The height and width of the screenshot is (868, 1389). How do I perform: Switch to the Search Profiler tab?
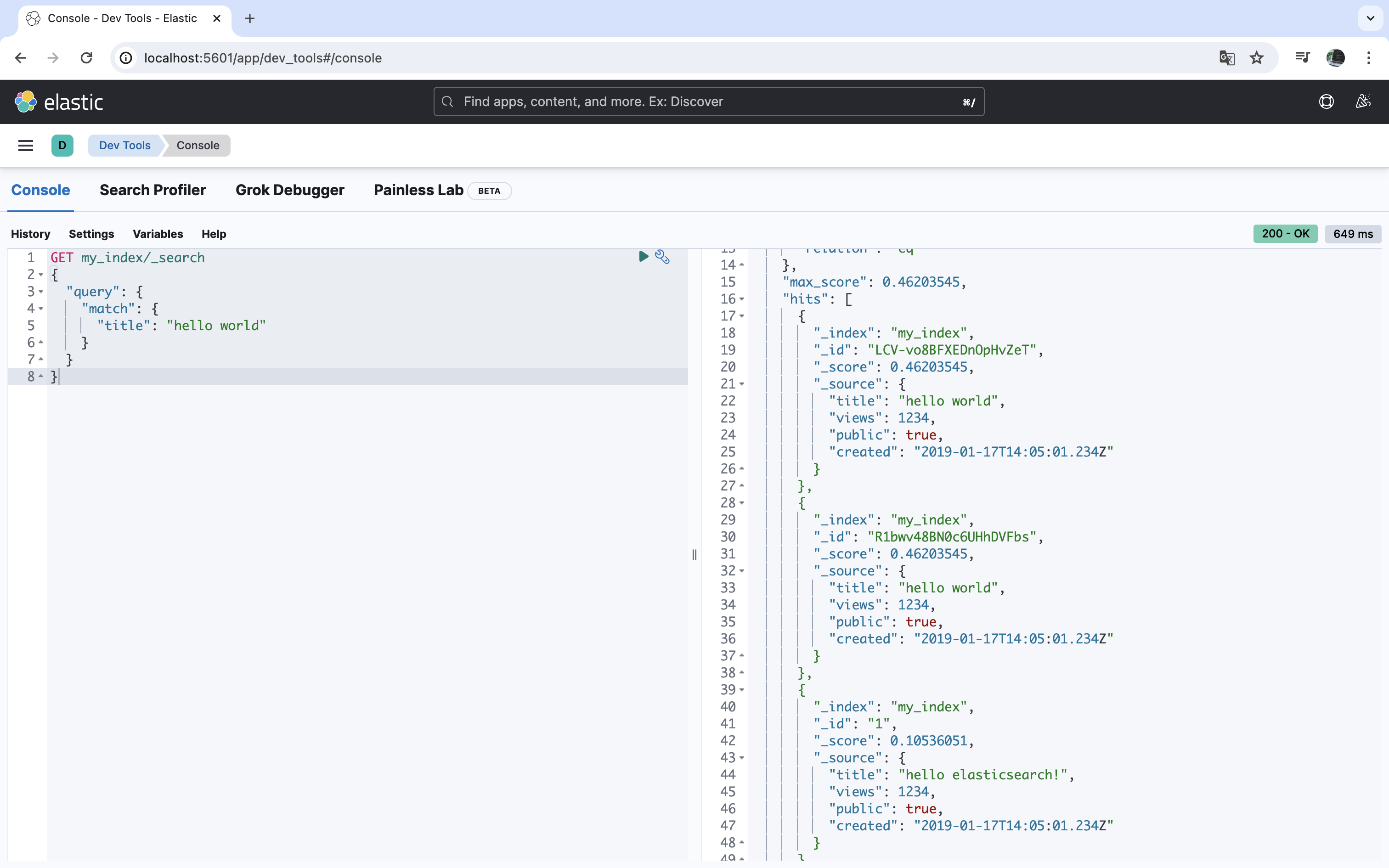pyautogui.click(x=152, y=190)
